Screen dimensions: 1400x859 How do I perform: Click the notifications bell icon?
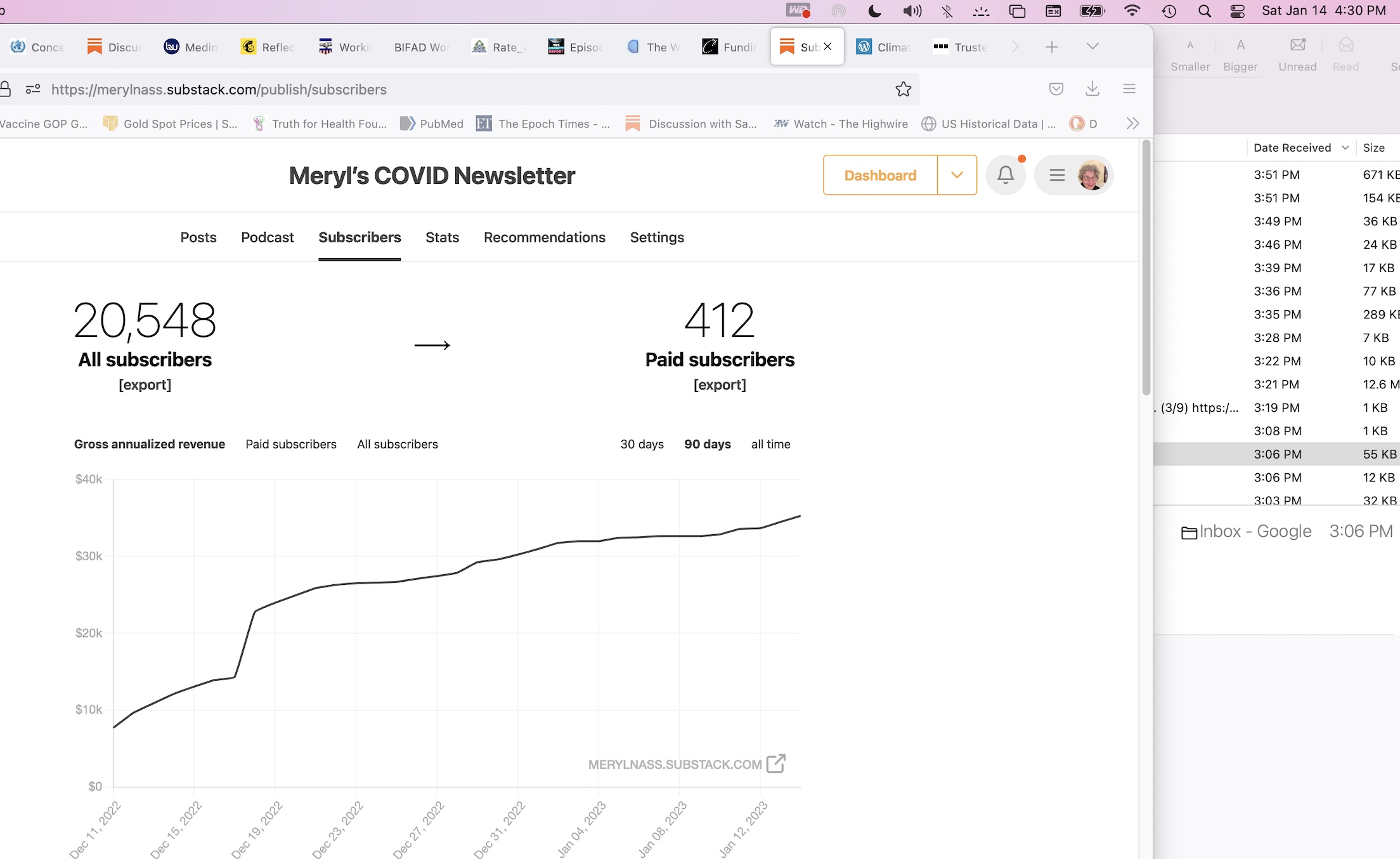coord(1005,175)
